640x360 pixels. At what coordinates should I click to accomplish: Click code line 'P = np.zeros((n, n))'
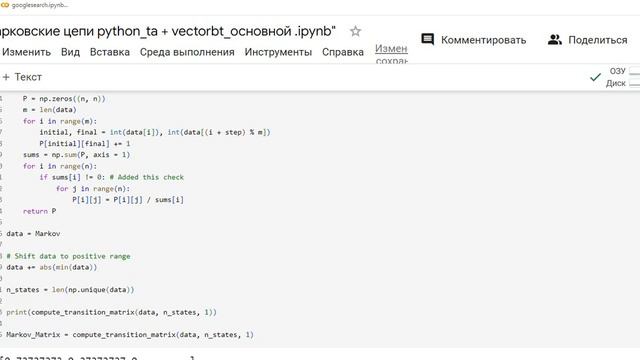[64, 98]
